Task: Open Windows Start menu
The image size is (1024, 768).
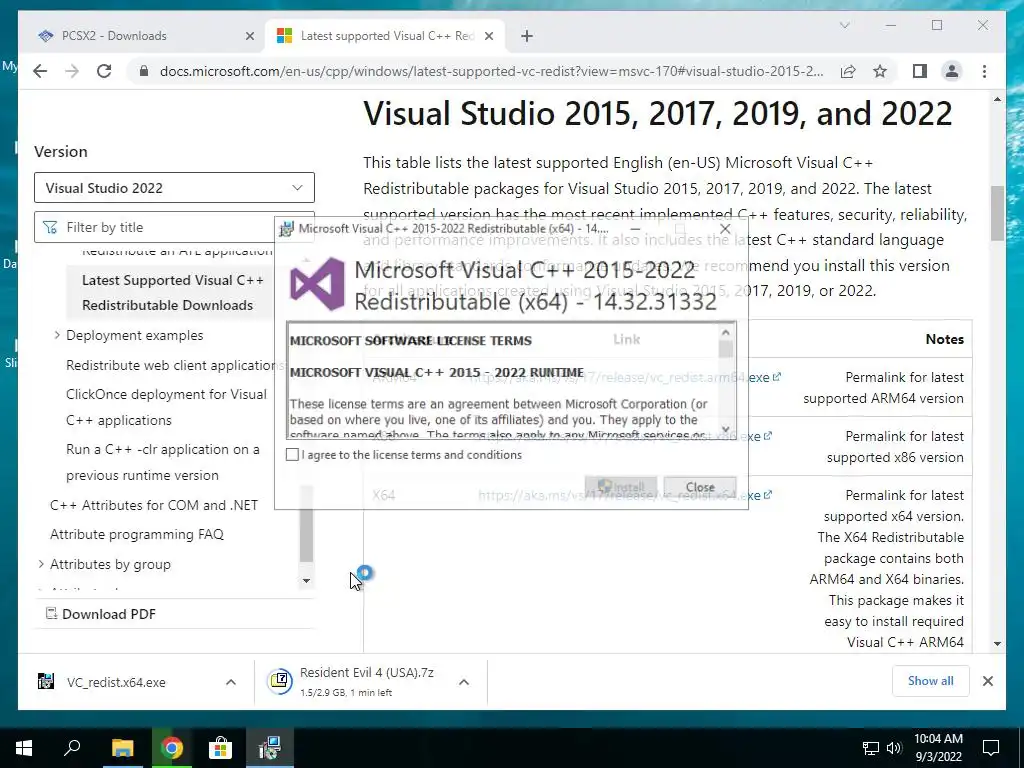Action: pos(24,748)
